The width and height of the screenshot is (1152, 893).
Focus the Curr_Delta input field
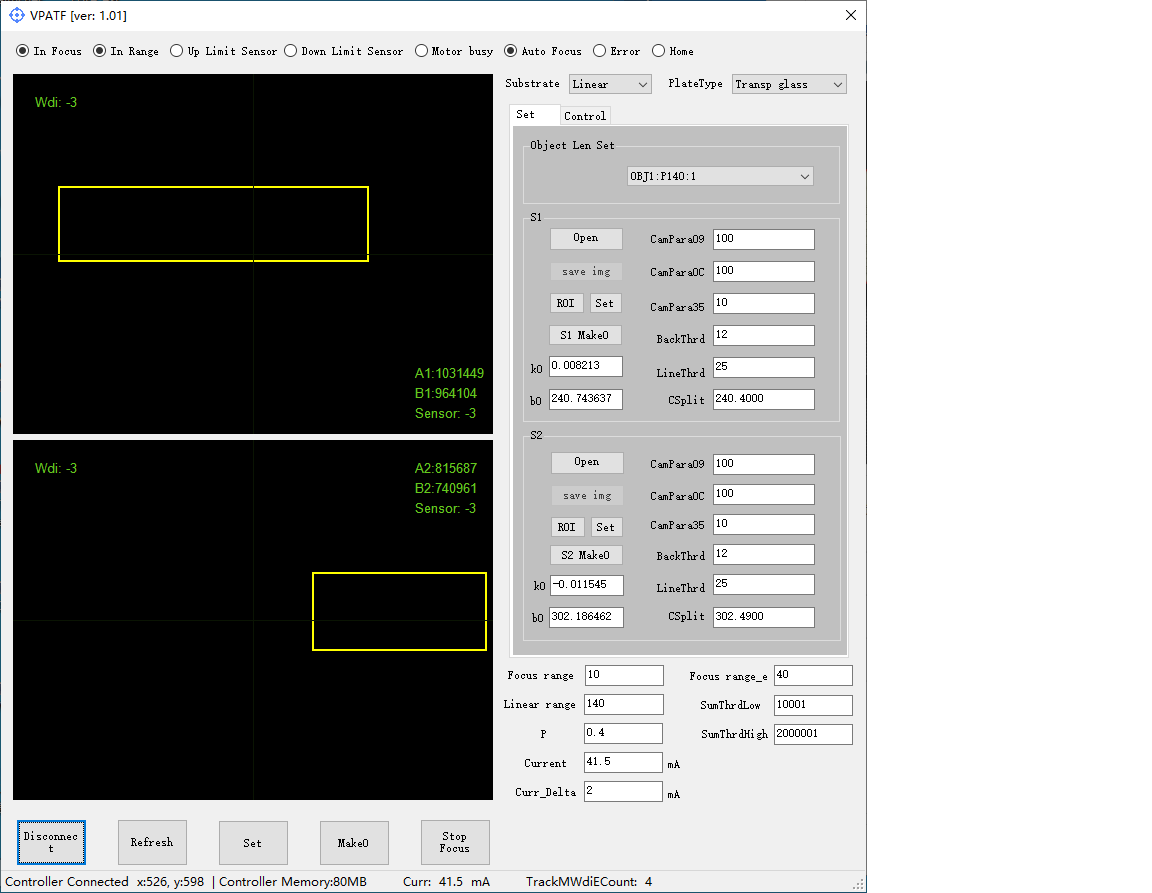[x=623, y=792]
